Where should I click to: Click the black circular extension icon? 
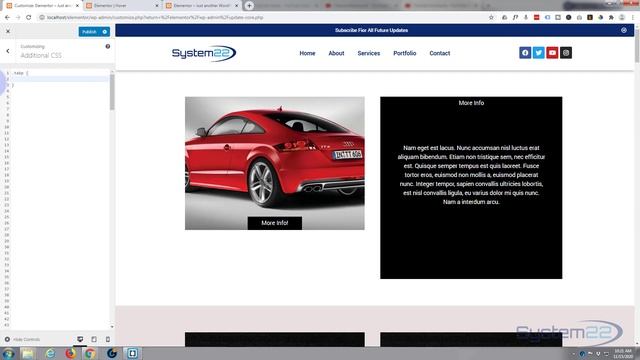(x=569, y=18)
